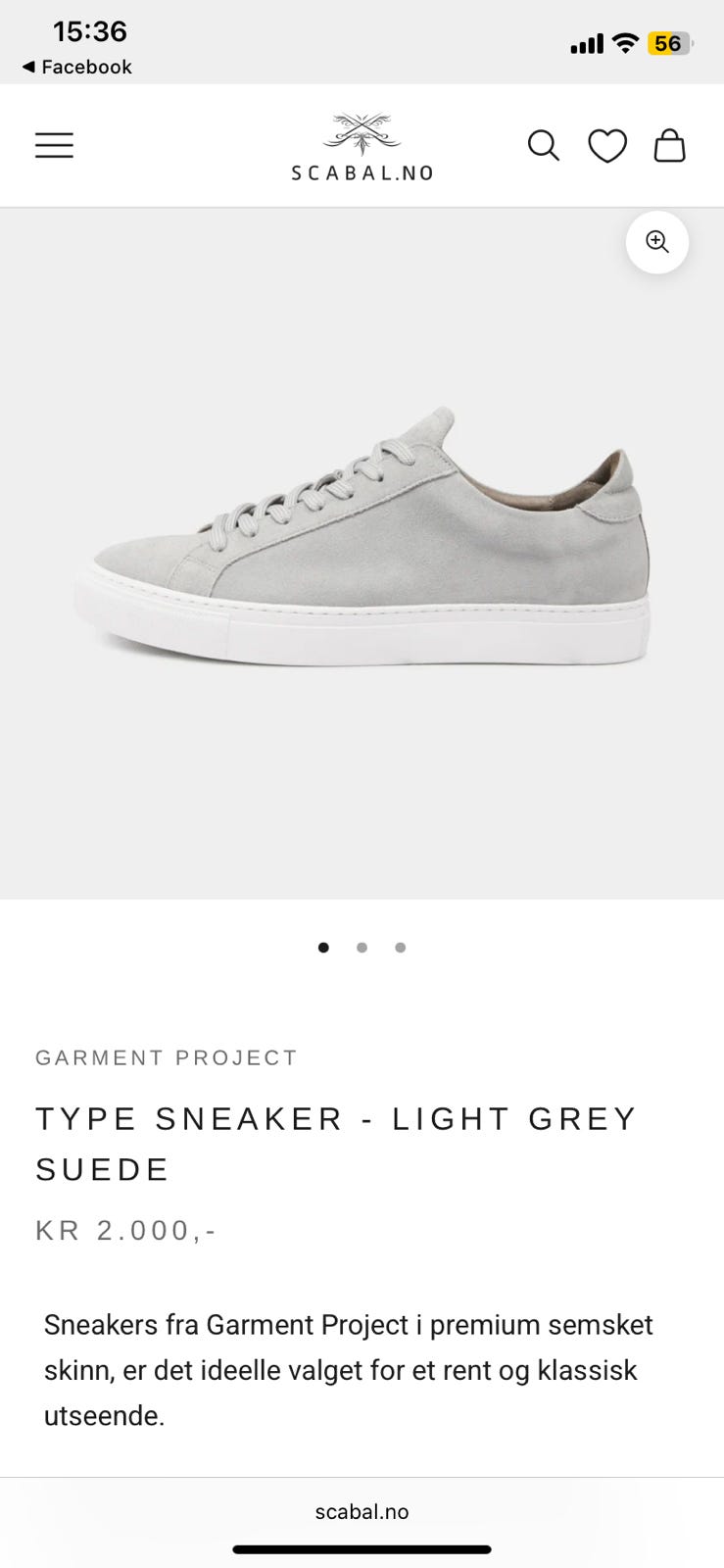Open the hamburger navigation menu
The image size is (724, 1568).
pyautogui.click(x=54, y=145)
